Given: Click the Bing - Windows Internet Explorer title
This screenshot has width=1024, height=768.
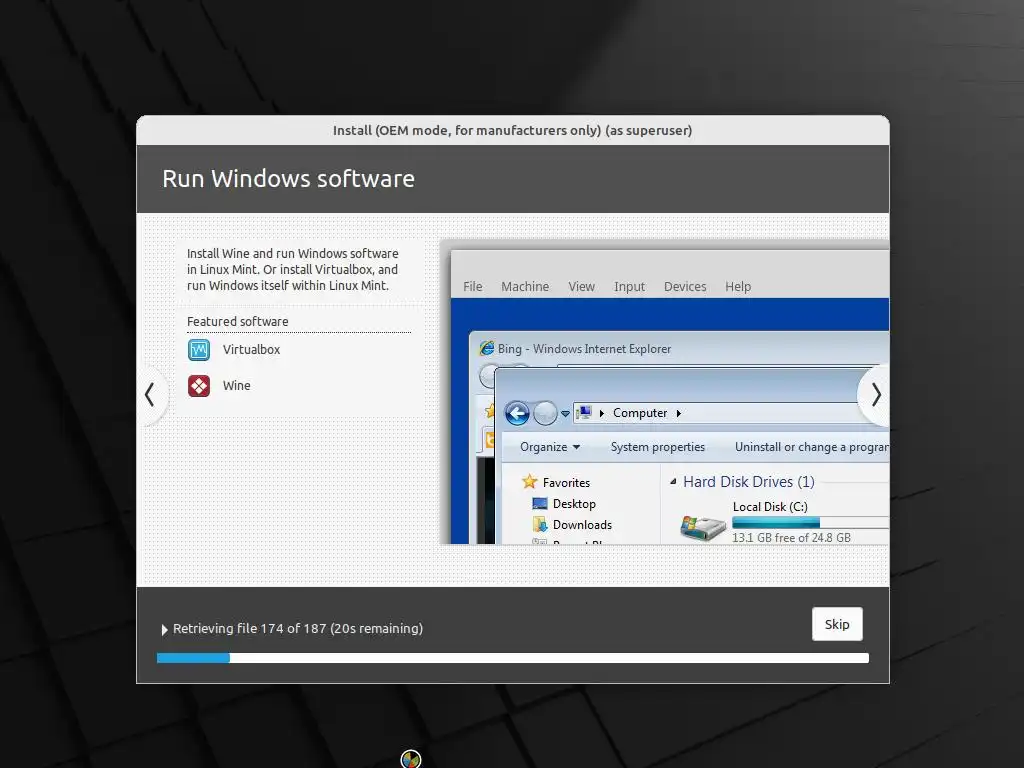Looking at the screenshot, I should pyautogui.click(x=584, y=349).
